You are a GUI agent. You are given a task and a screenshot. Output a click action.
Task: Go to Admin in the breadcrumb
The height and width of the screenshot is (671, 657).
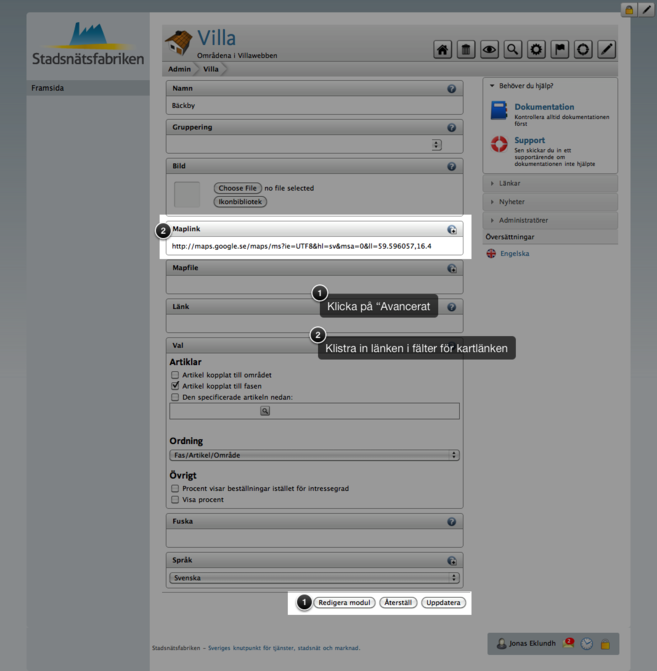(180, 70)
